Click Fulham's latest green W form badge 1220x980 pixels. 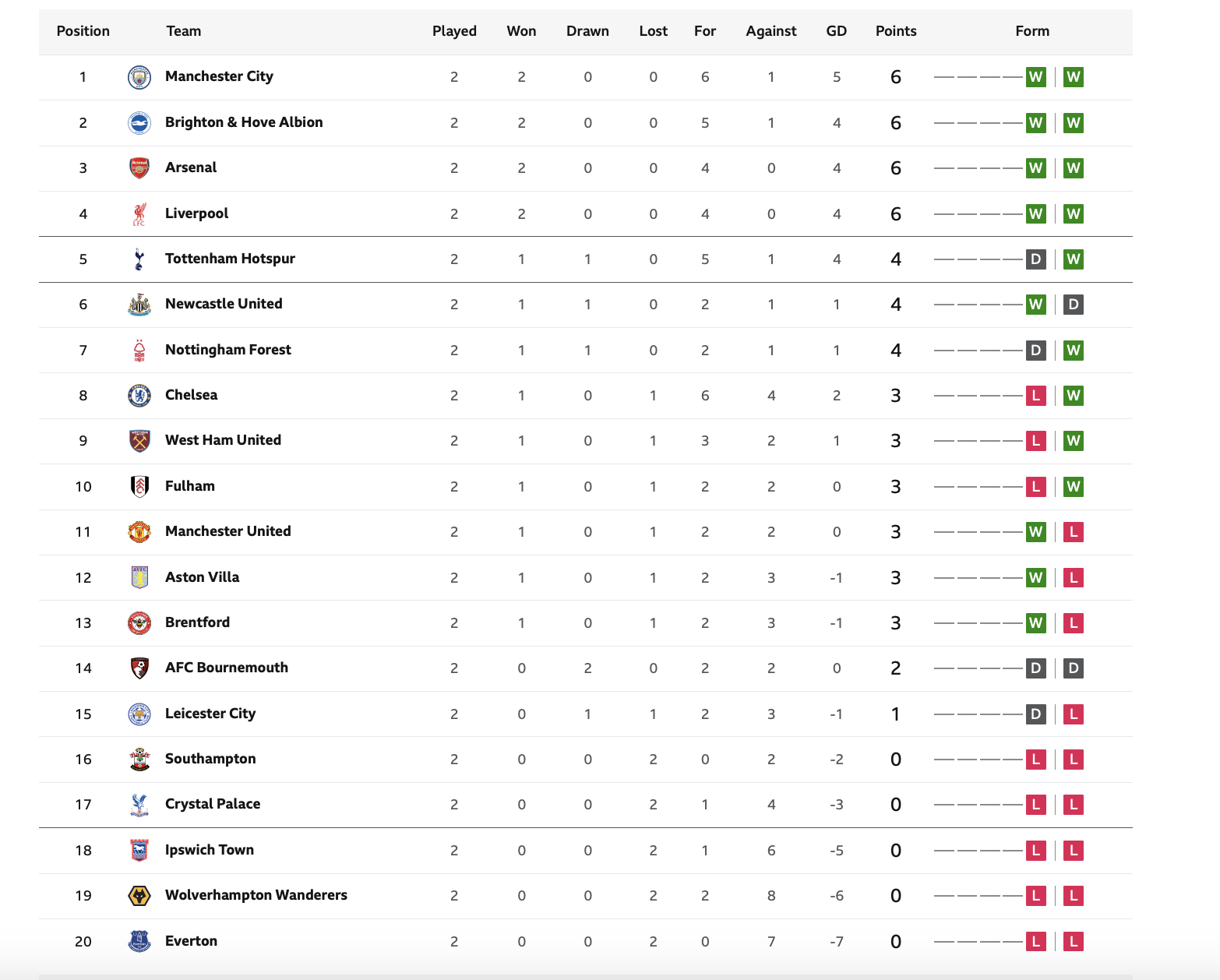1074,487
